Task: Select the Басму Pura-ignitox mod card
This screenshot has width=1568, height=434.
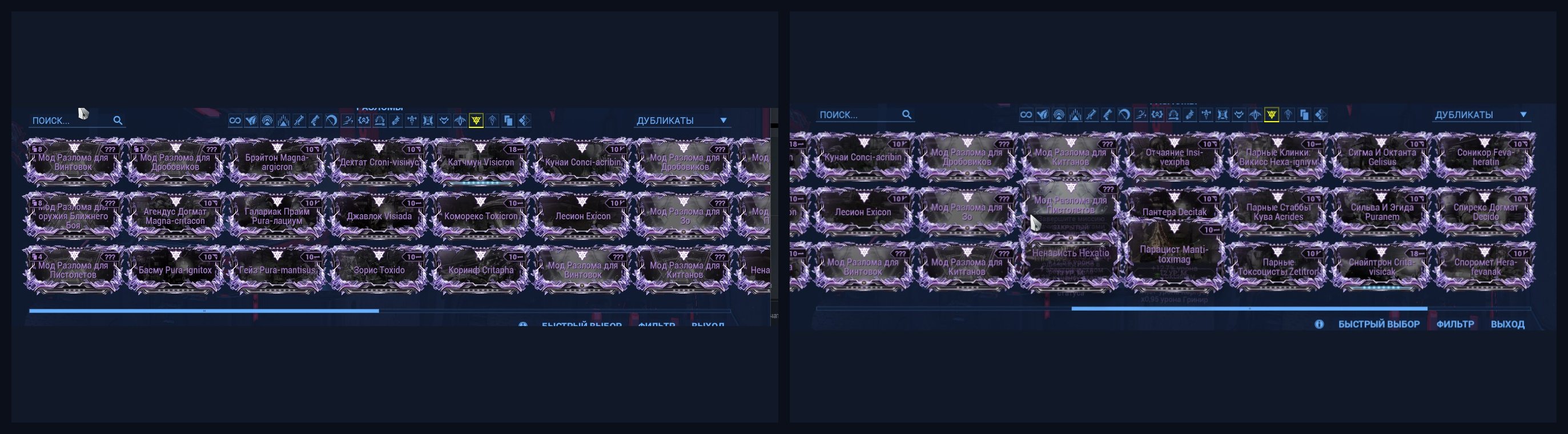Action: click(175, 270)
